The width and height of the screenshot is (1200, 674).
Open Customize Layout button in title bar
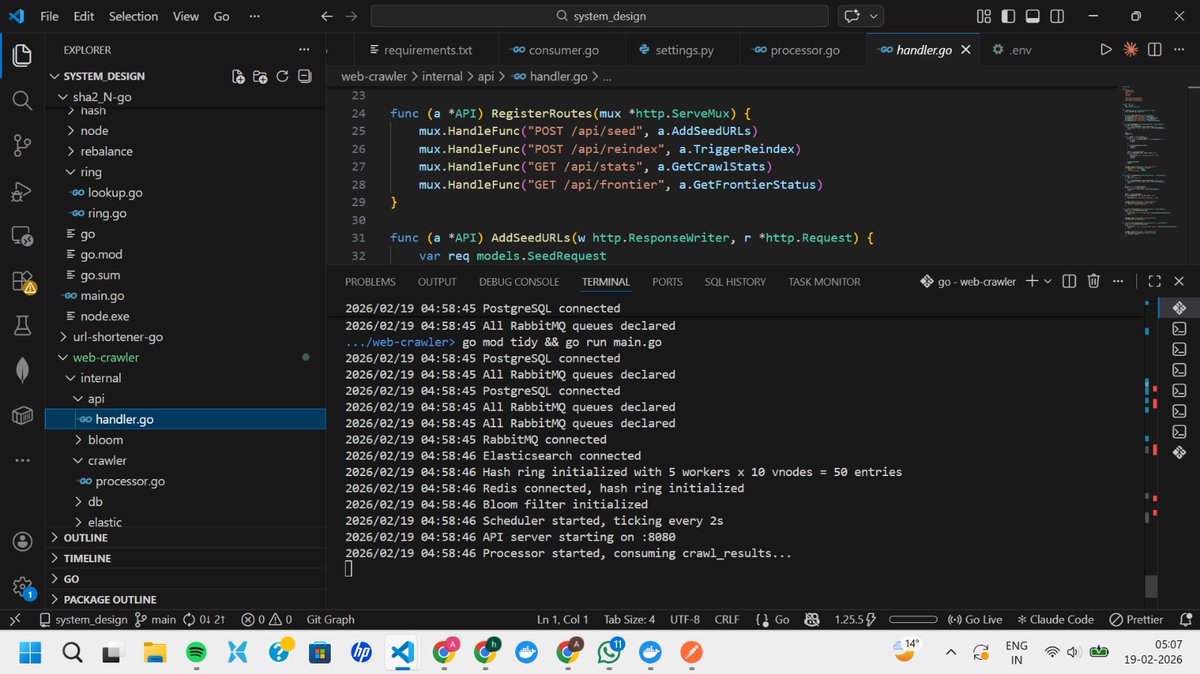point(983,16)
